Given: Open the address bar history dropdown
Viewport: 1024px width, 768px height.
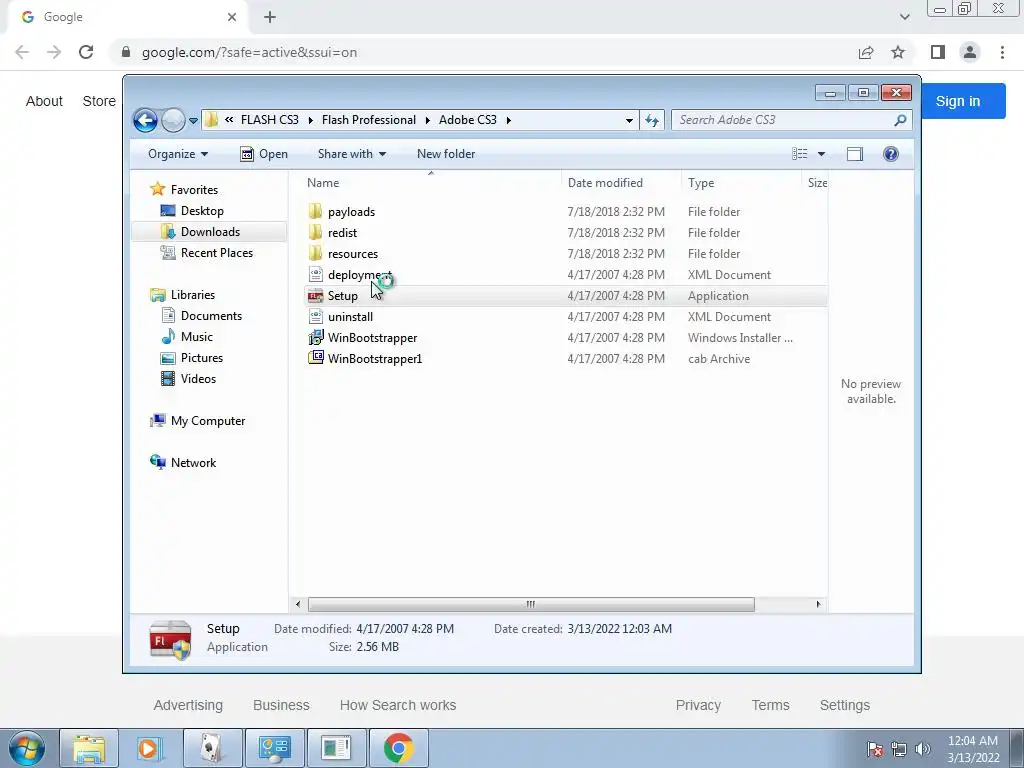Looking at the screenshot, I should tap(629, 120).
